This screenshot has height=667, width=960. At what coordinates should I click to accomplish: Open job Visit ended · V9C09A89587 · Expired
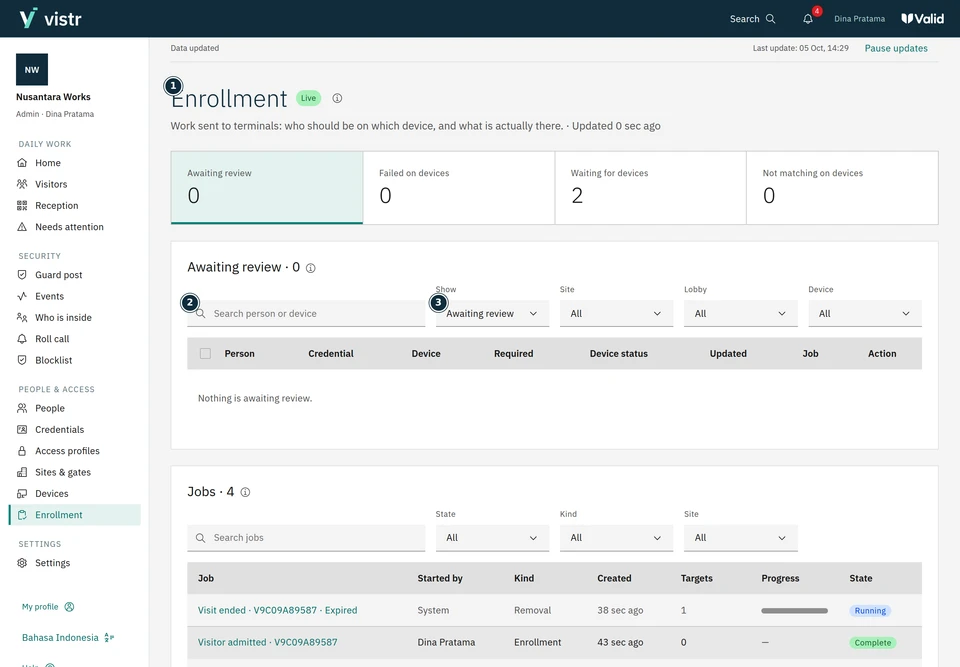click(x=277, y=610)
